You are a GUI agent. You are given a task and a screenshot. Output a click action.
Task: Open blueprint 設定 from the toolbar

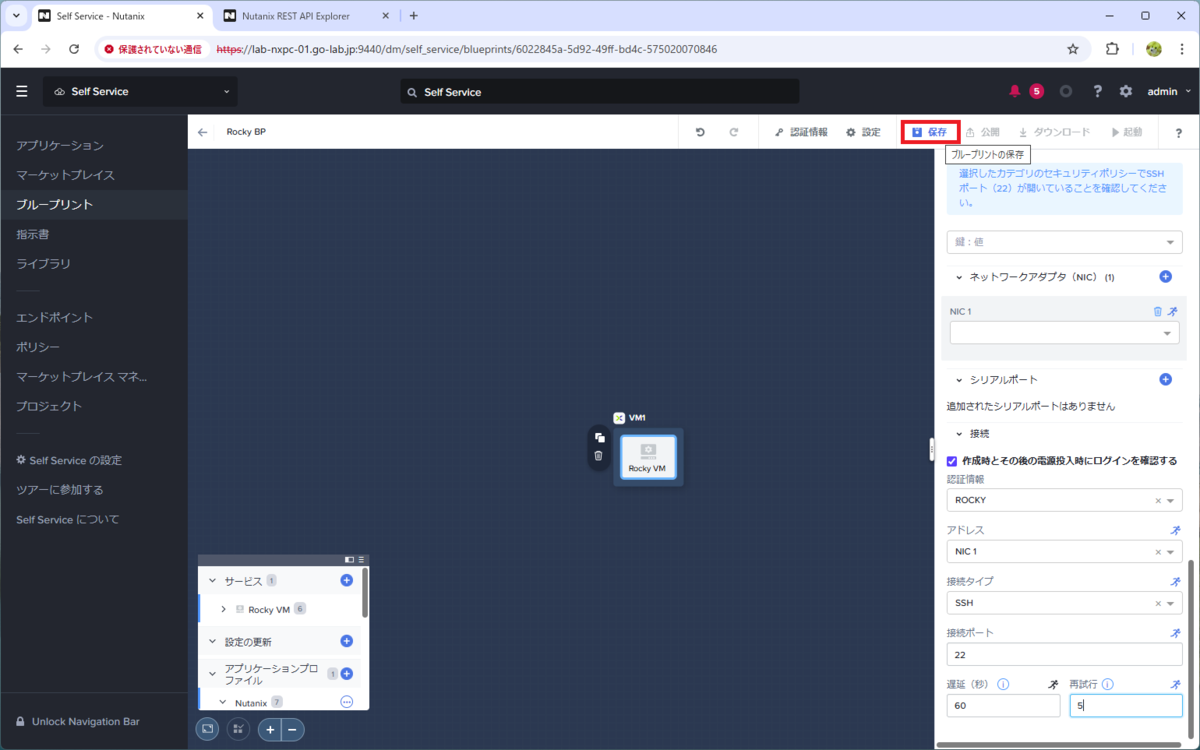click(863, 132)
